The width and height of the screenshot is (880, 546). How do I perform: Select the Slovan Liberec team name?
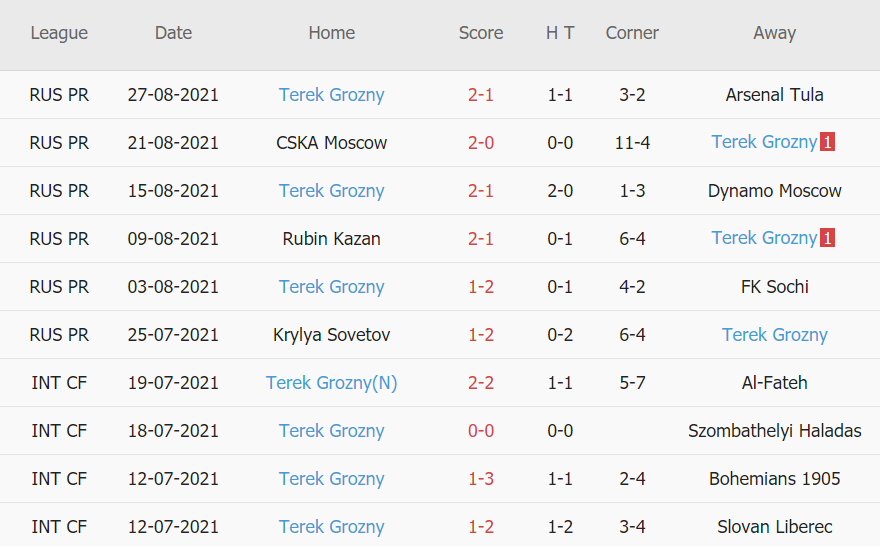point(774,527)
